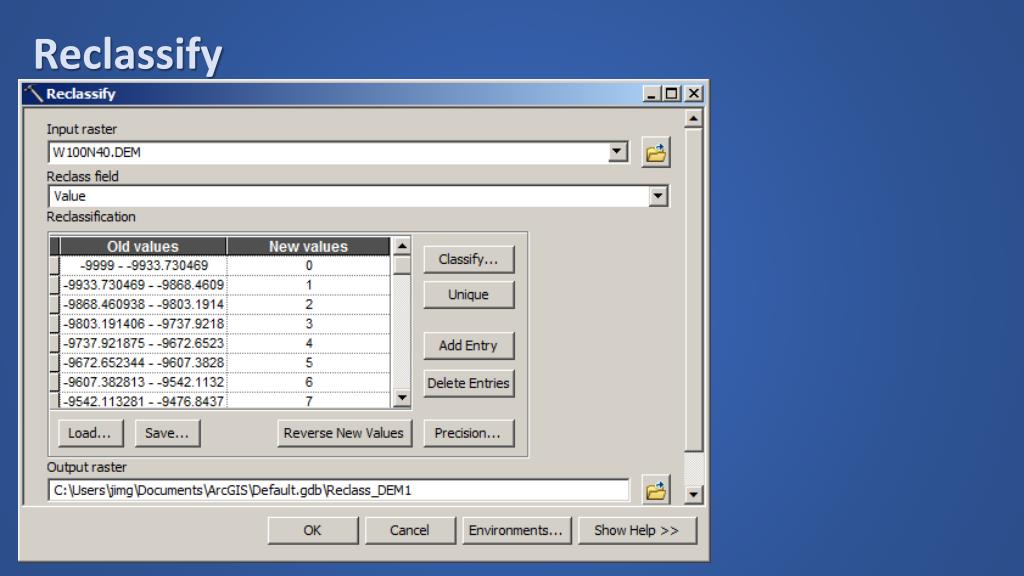Select old value -9542.113281 - -9476.8437
The height and width of the screenshot is (576, 1024).
point(144,401)
